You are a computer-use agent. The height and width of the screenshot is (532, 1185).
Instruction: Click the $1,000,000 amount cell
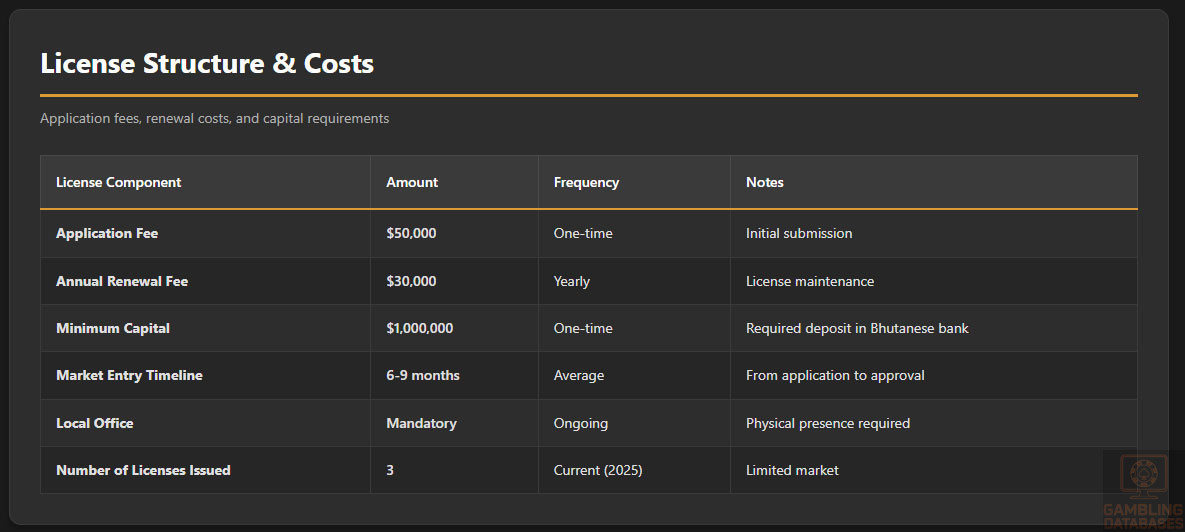click(x=421, y=328)
